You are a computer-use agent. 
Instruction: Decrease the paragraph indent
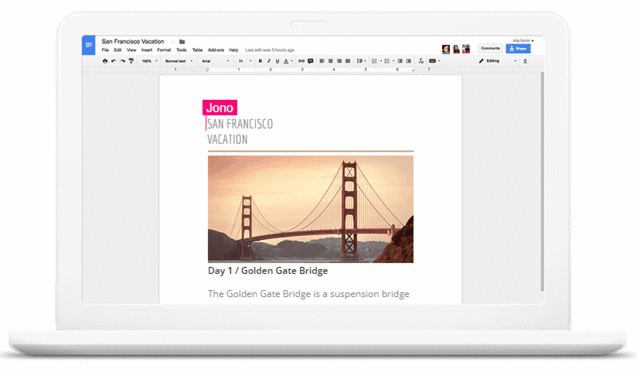click(400, 61)
